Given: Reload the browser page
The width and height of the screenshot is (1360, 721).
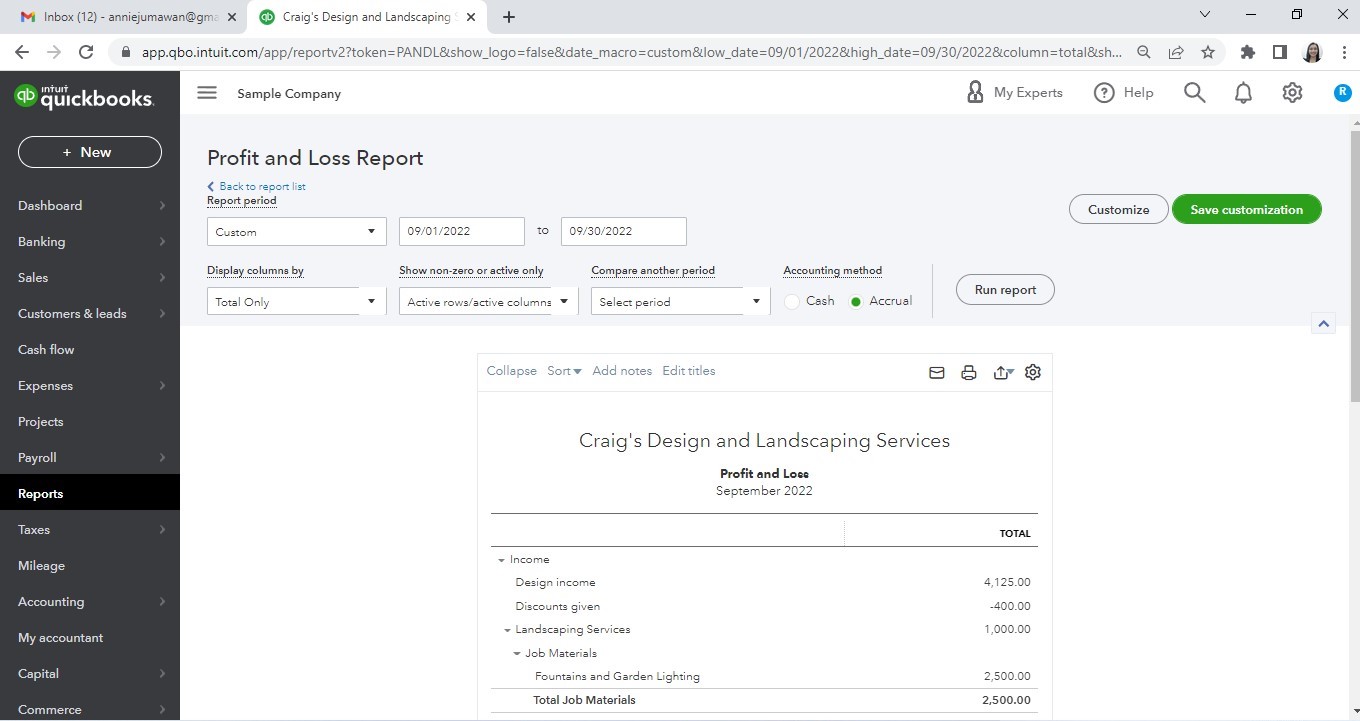Looking at the screenshot, I should [86, 52].
